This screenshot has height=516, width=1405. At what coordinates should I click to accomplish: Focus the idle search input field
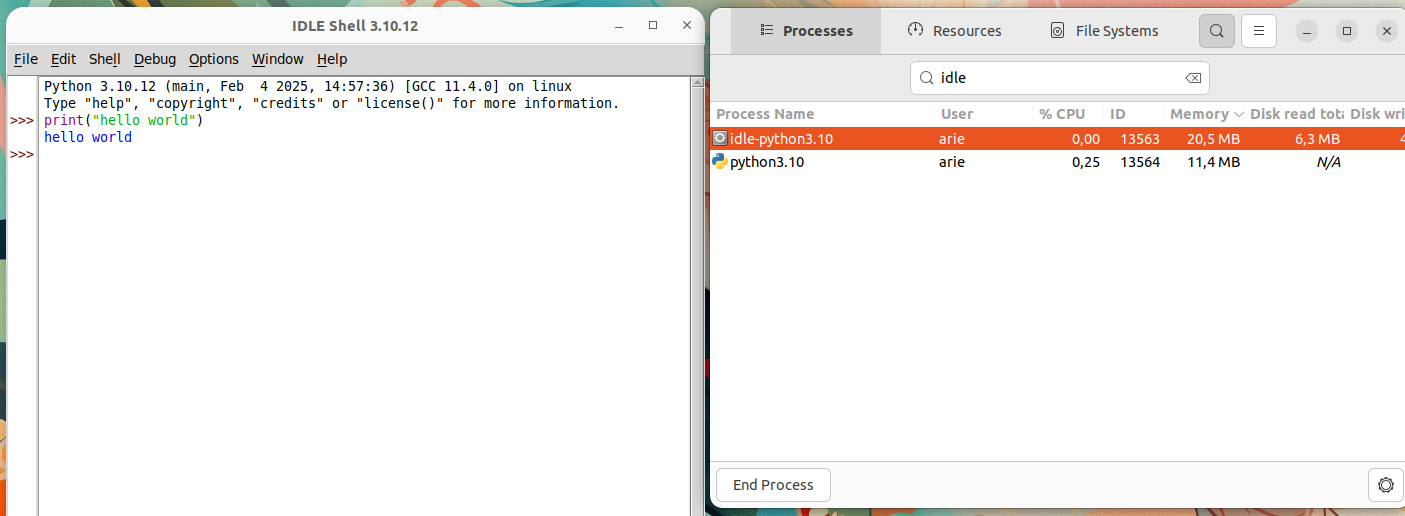1060,78
